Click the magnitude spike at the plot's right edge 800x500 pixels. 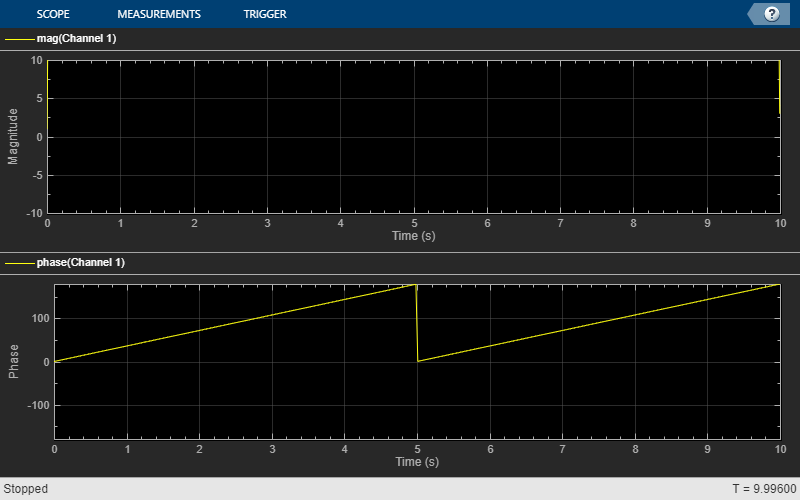[x=779, y=87]
